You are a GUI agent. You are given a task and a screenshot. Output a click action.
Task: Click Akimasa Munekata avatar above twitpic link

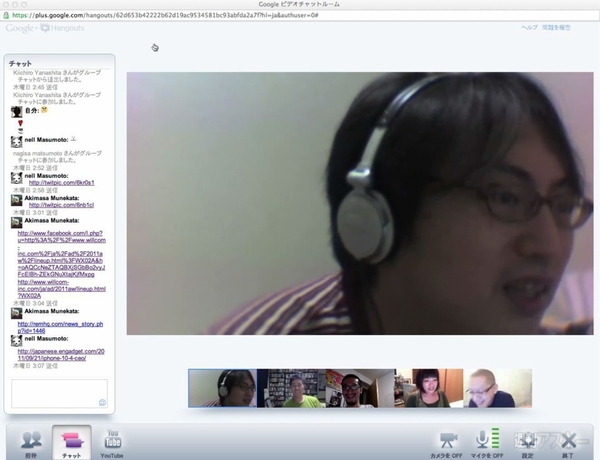pos(16,200)
